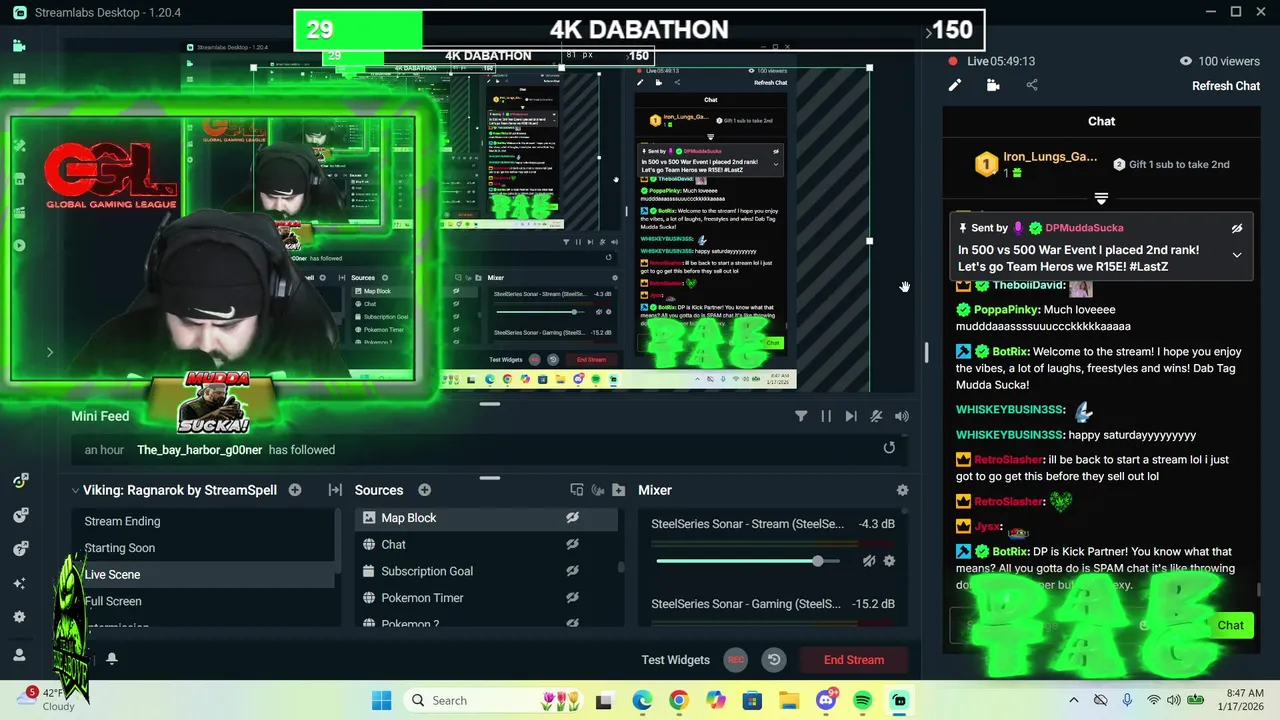Screen dimensions: 1280x720
Task: Open the Highlighter clapperboard icon in sidebar
Action: pyautogui.click(x=19, y=212)
